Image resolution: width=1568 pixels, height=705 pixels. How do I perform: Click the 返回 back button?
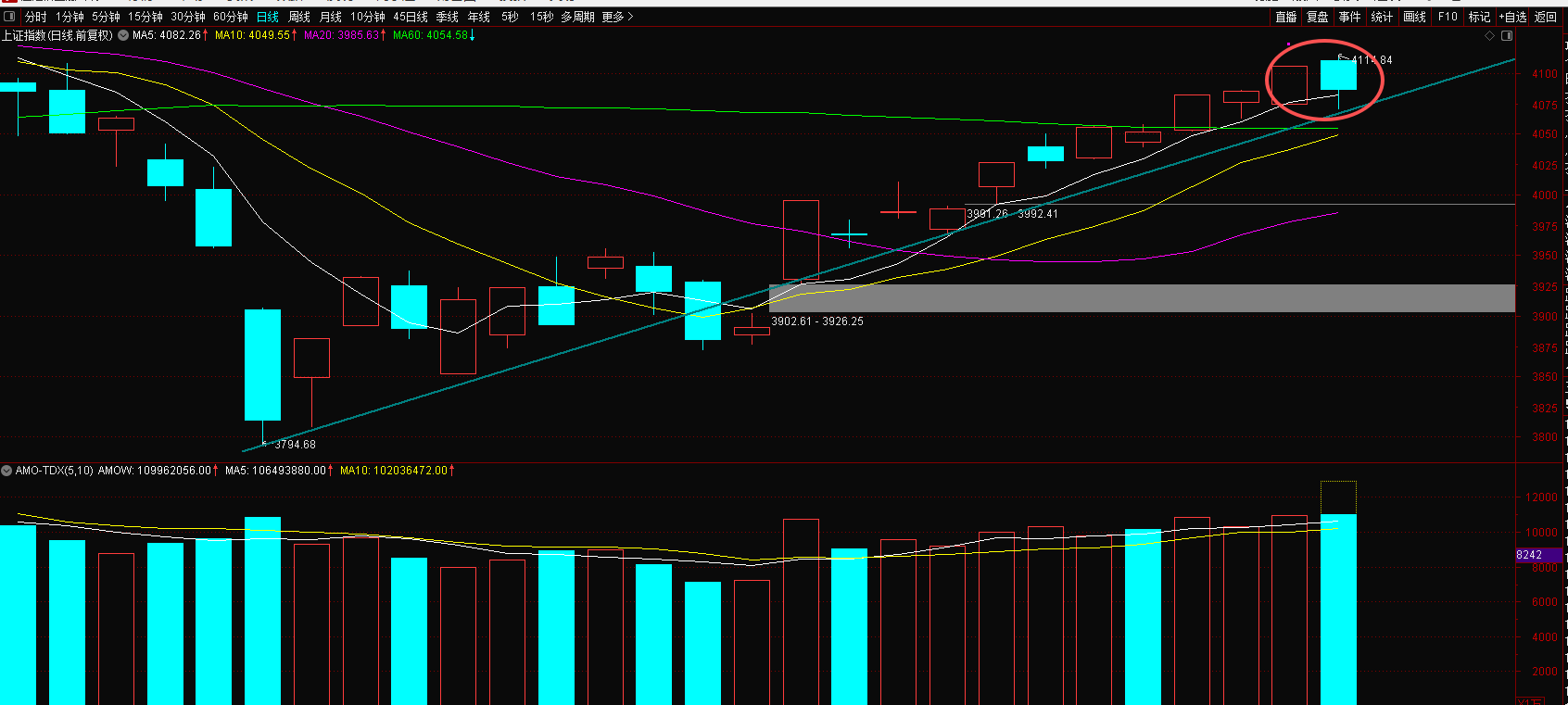pyautogui.click(x=1546, y=17)
